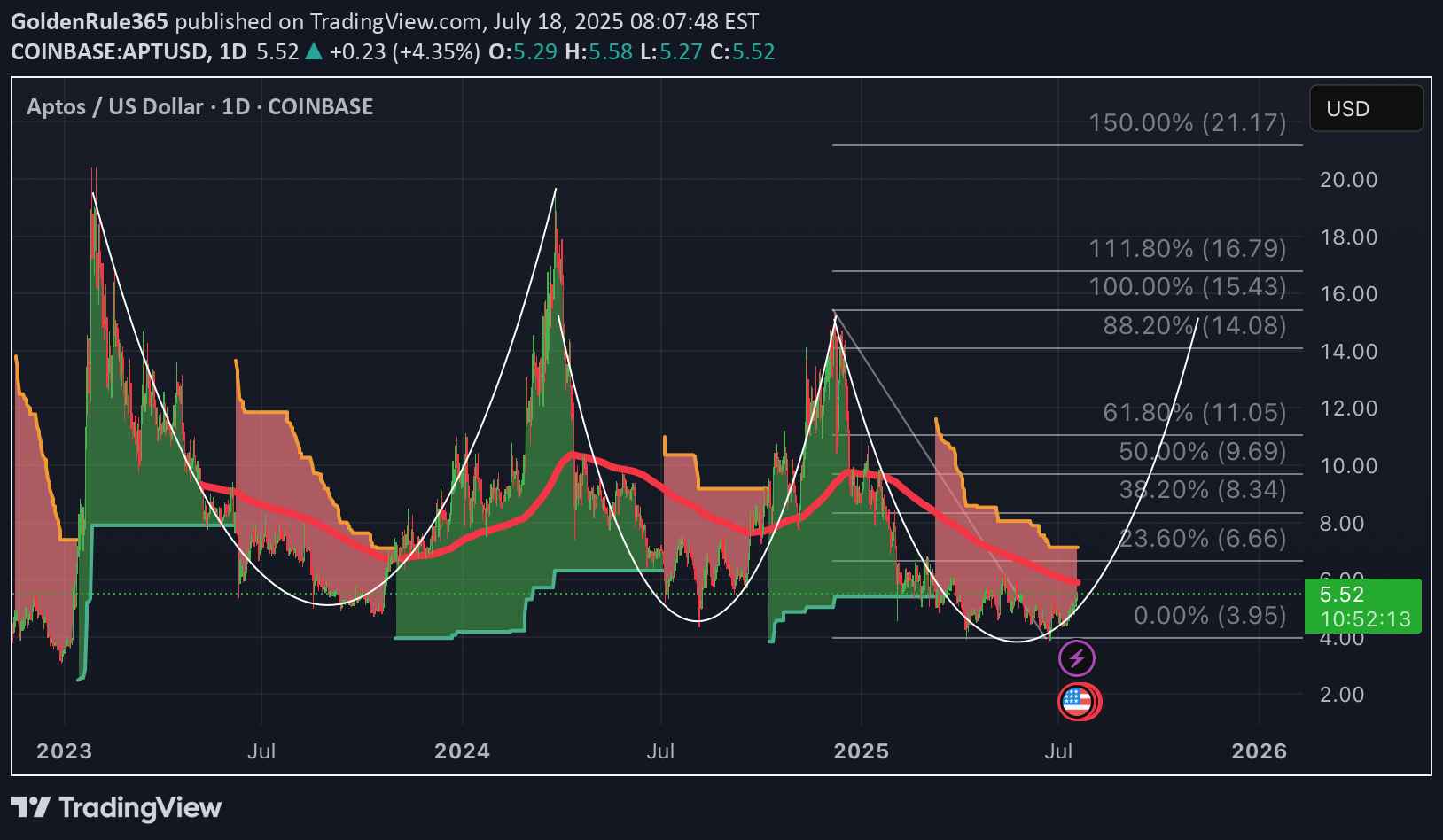The width and height of the screenshot is (1443, 840).
Task: Click the 2023 time axis label
Action: point(64,751)
